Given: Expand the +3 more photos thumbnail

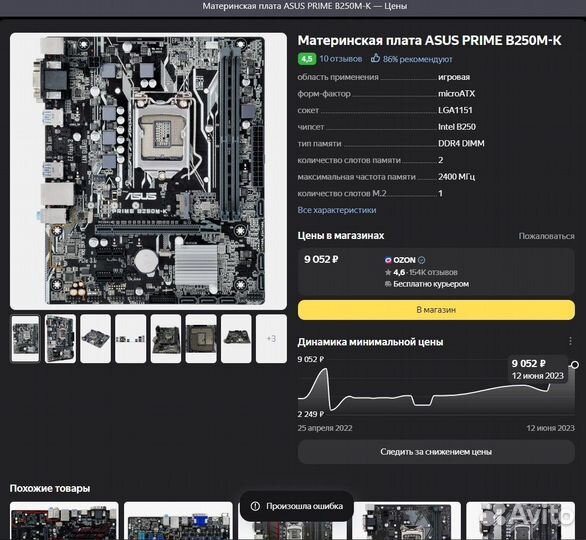Looking at the screenshot, I should (271, 339).
